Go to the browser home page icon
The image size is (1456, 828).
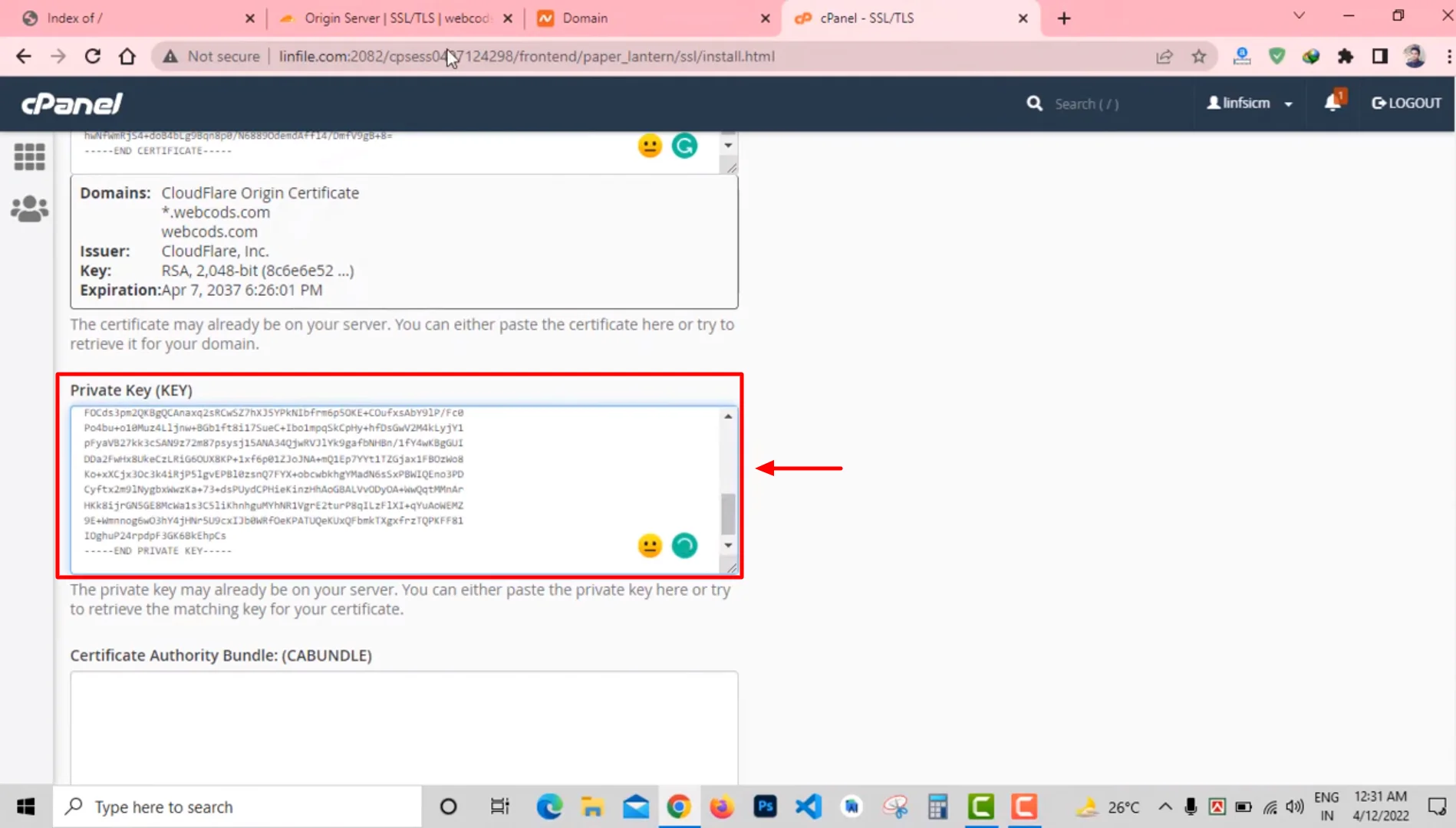click(x=127, y=56)
